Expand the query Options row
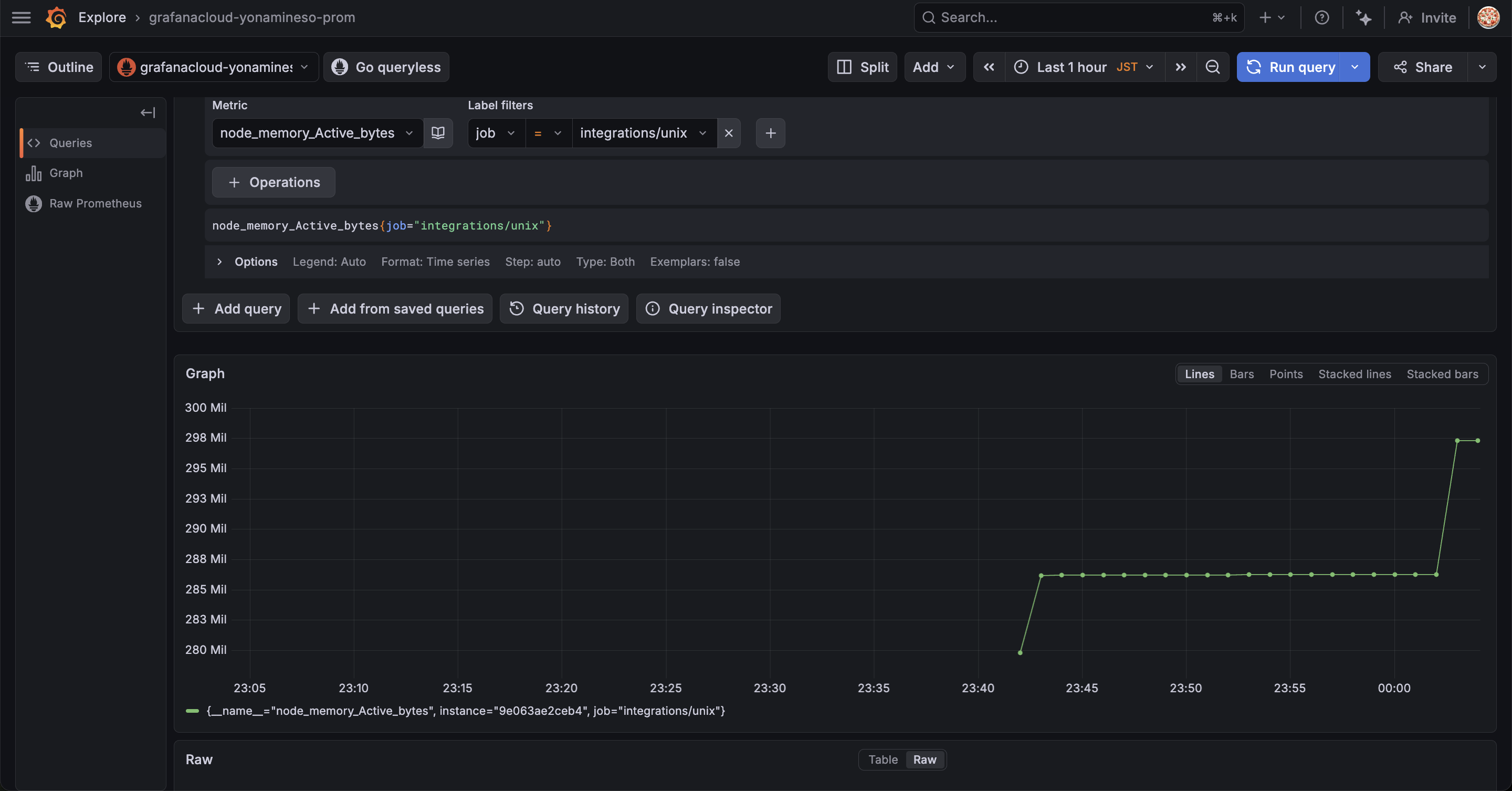The height and width of the screenshot is (791, 1512). (x=219, y=262)
